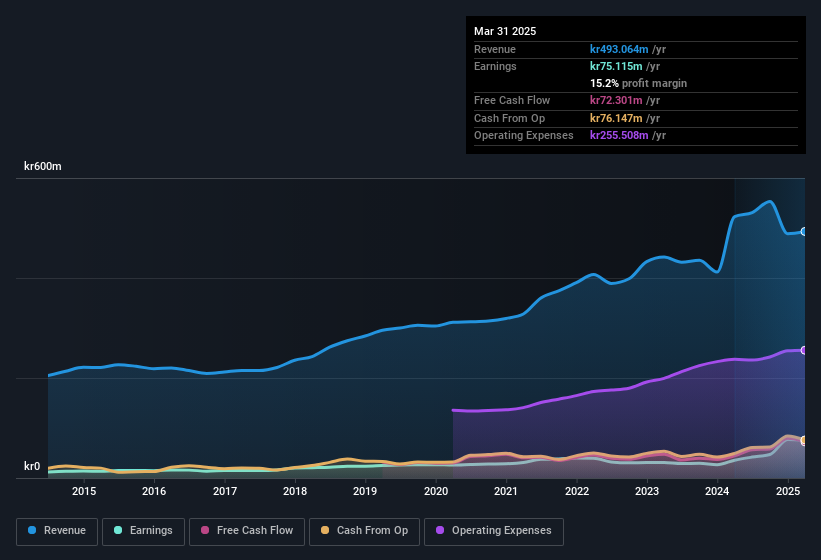Screen dimensions: 821x560
Task: Click the kr75.115m earnings value
Action: (616, 66)
